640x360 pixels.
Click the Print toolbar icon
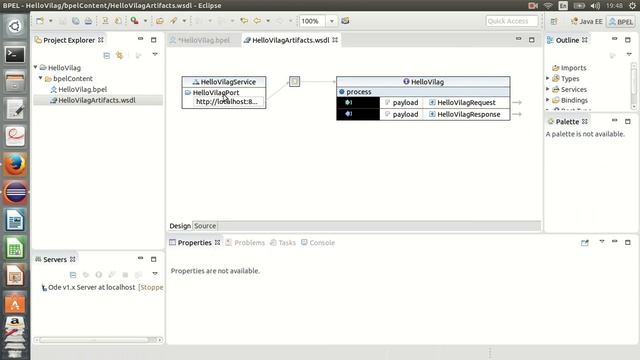point(88,21)
